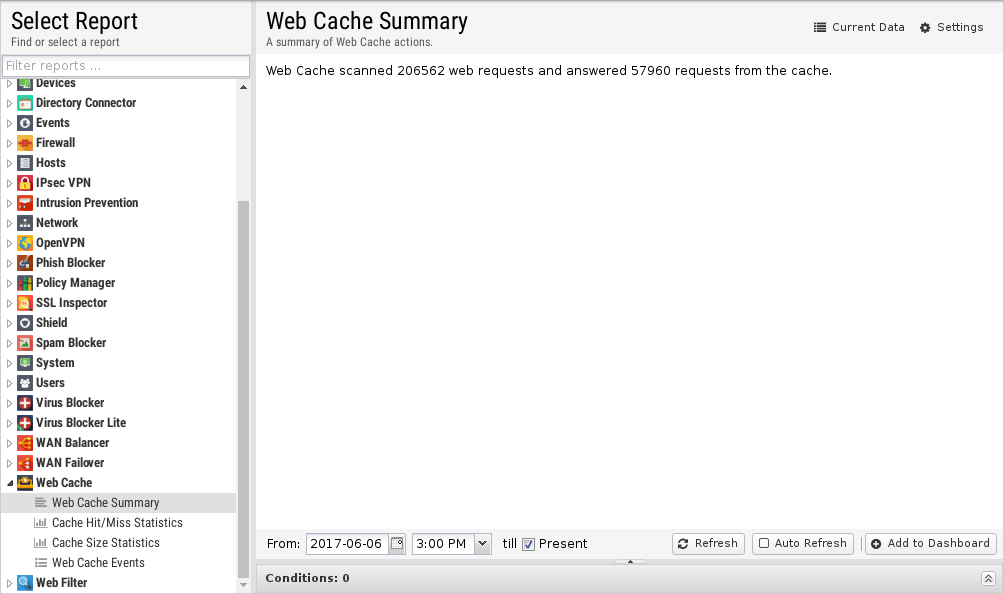Open the Web Cache Events report
The height and width of the screenshot is (594, 1004).
pos(98,563)
